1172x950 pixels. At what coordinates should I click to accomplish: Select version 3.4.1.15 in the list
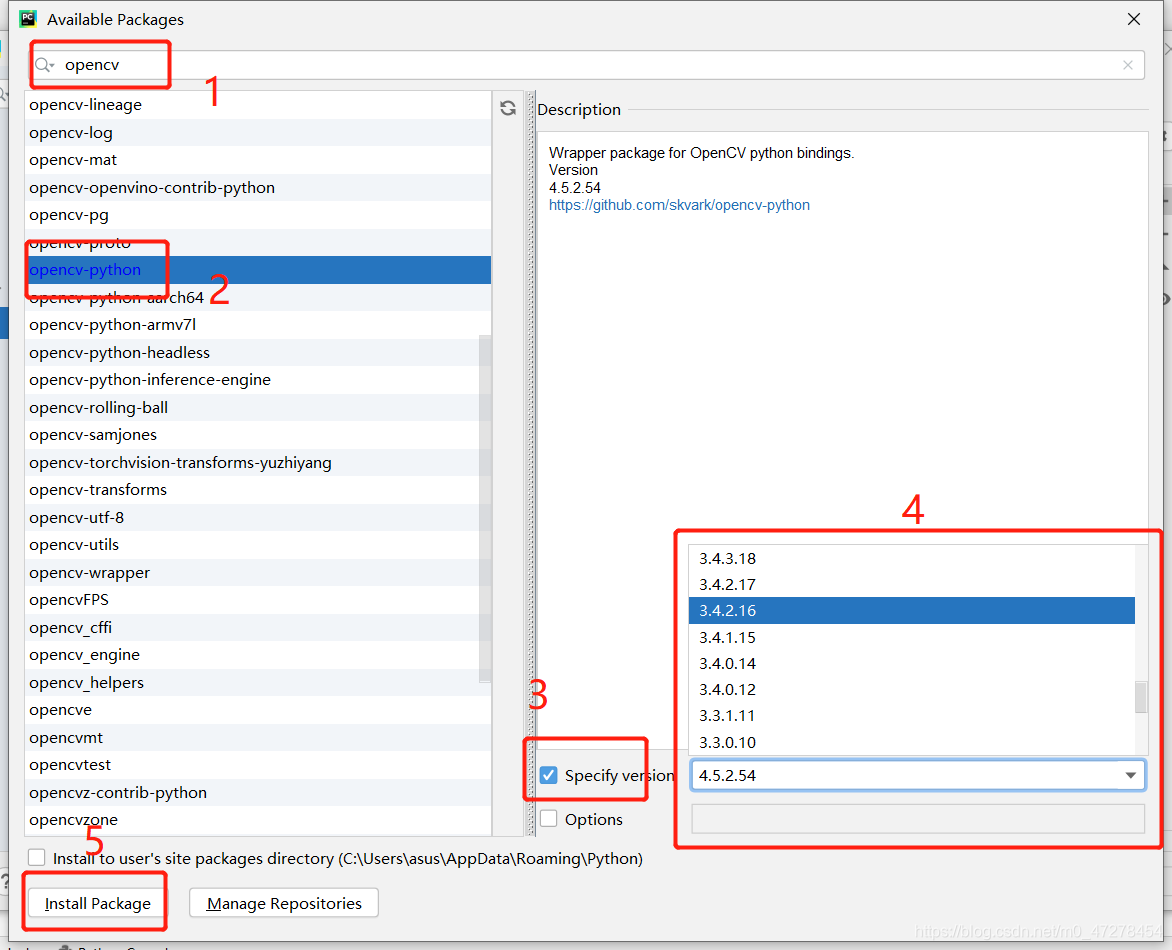(x=912, y=638)
